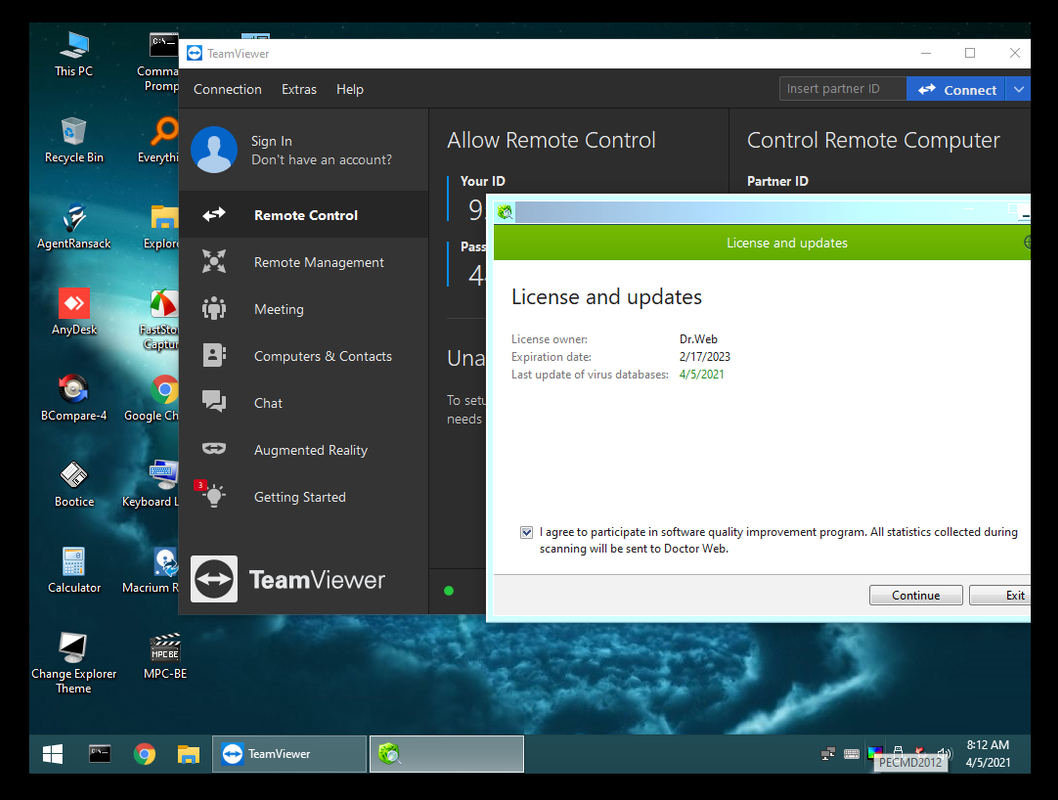Click network icon in system tray
The height and width of the screenshot is (800, 1058).
point(828,753)
